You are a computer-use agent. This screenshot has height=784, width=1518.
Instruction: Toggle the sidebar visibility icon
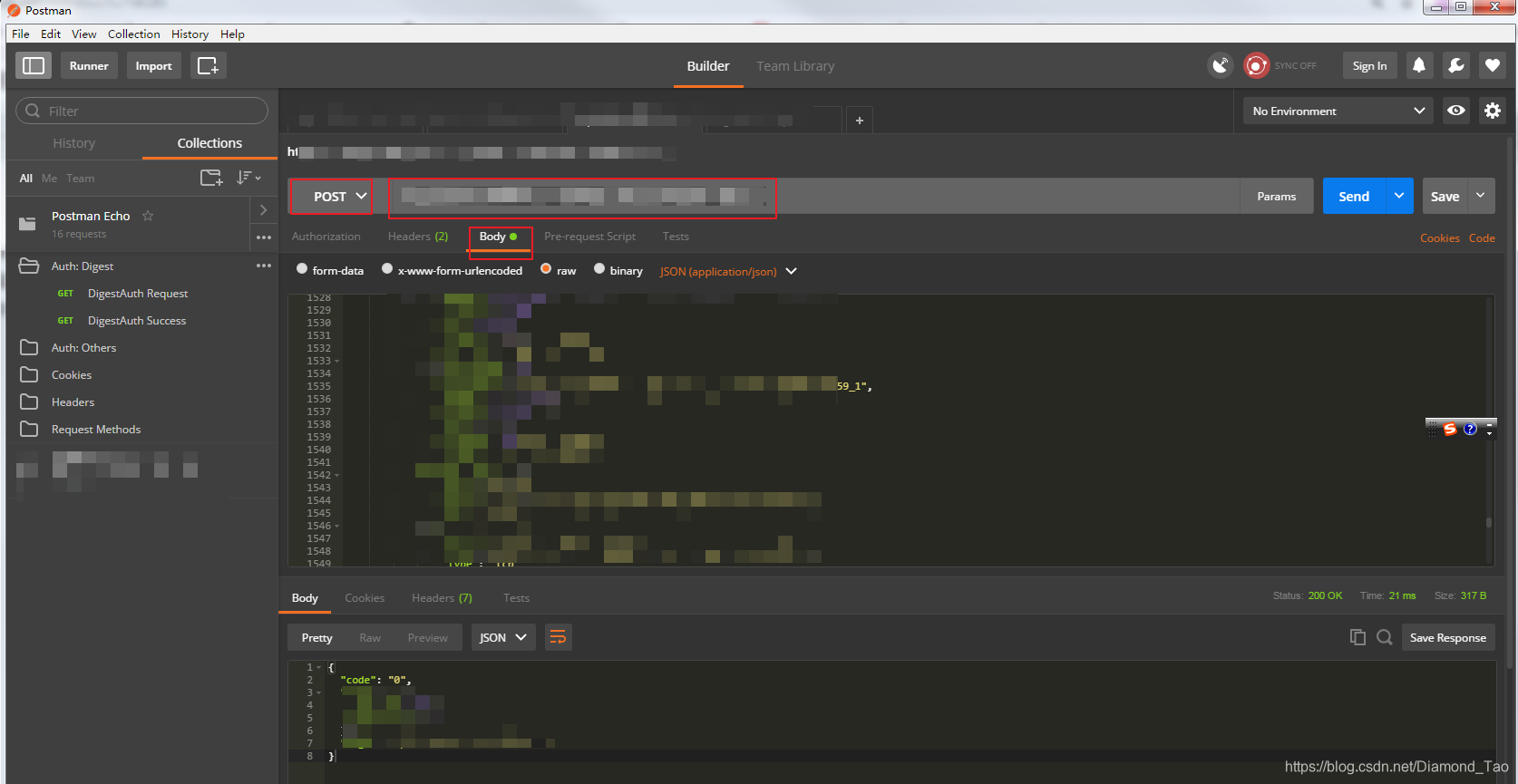(x=34, y=65)
